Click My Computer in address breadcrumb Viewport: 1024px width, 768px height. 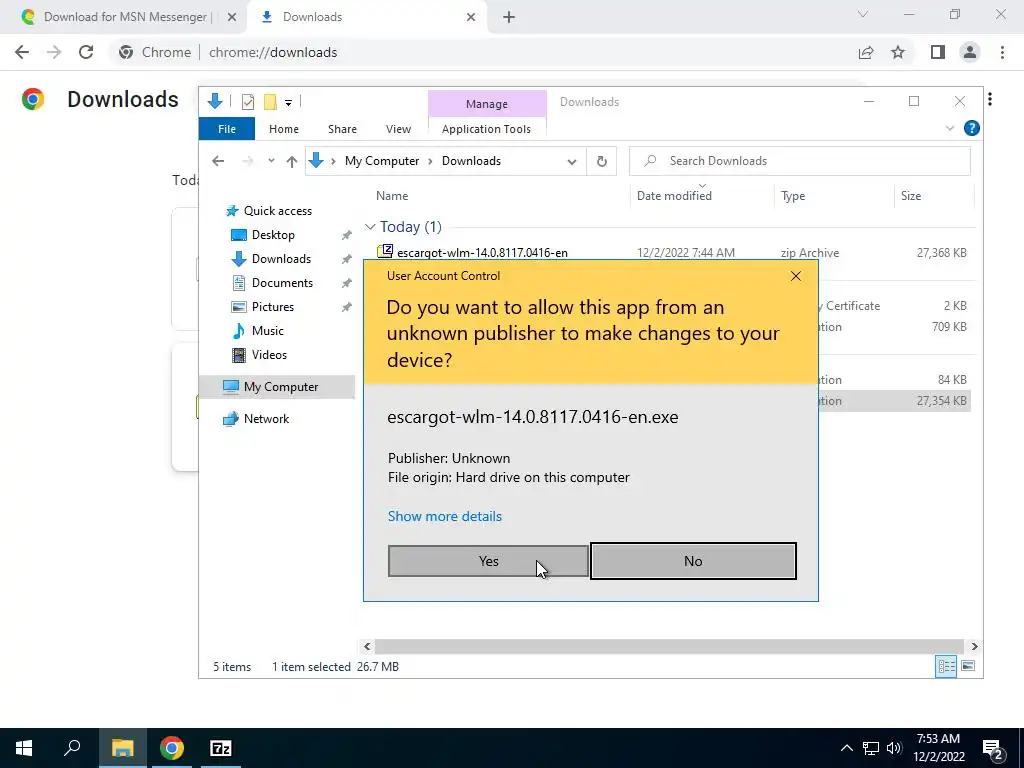click(x=382, y=161)
